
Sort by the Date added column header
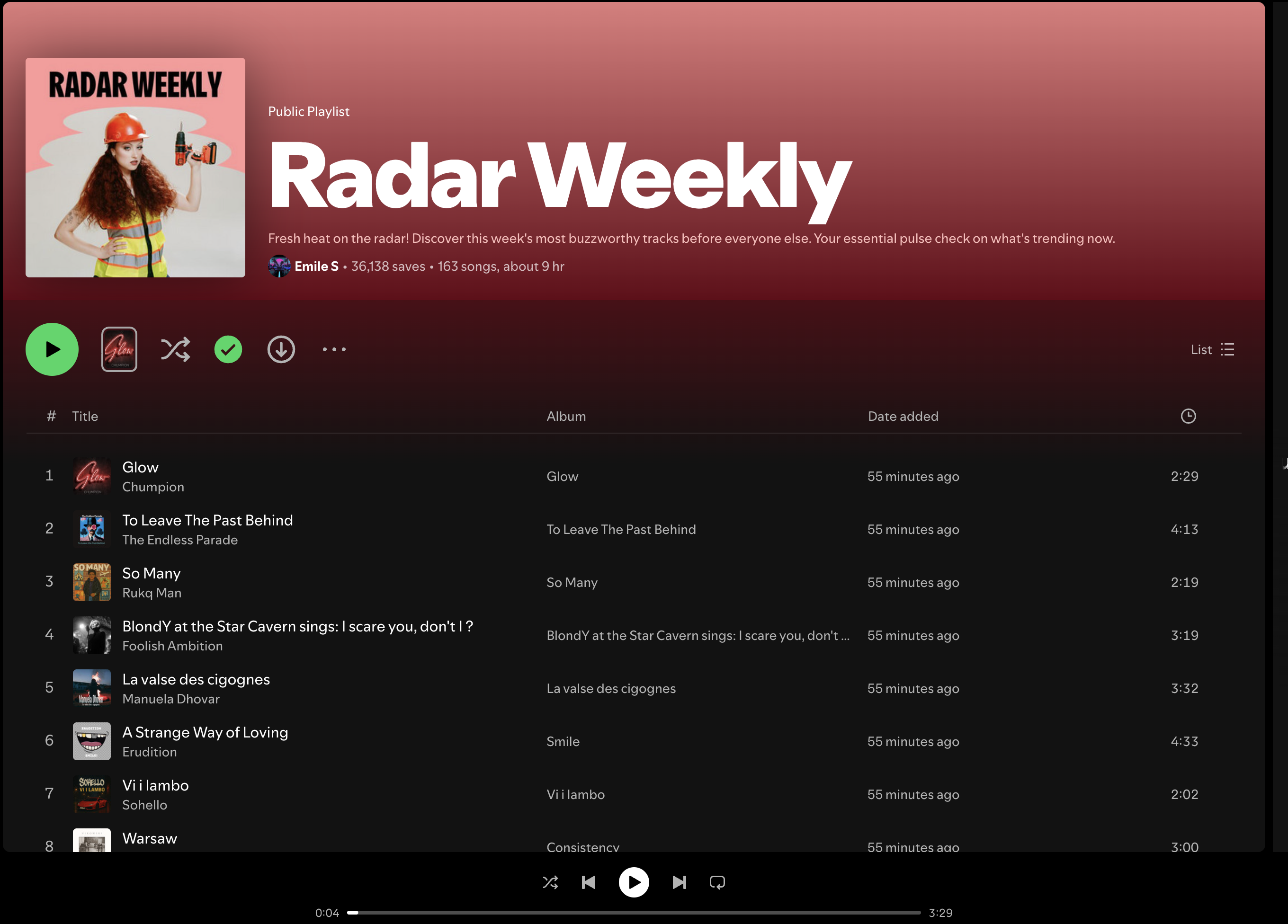(x=903, y=416)
